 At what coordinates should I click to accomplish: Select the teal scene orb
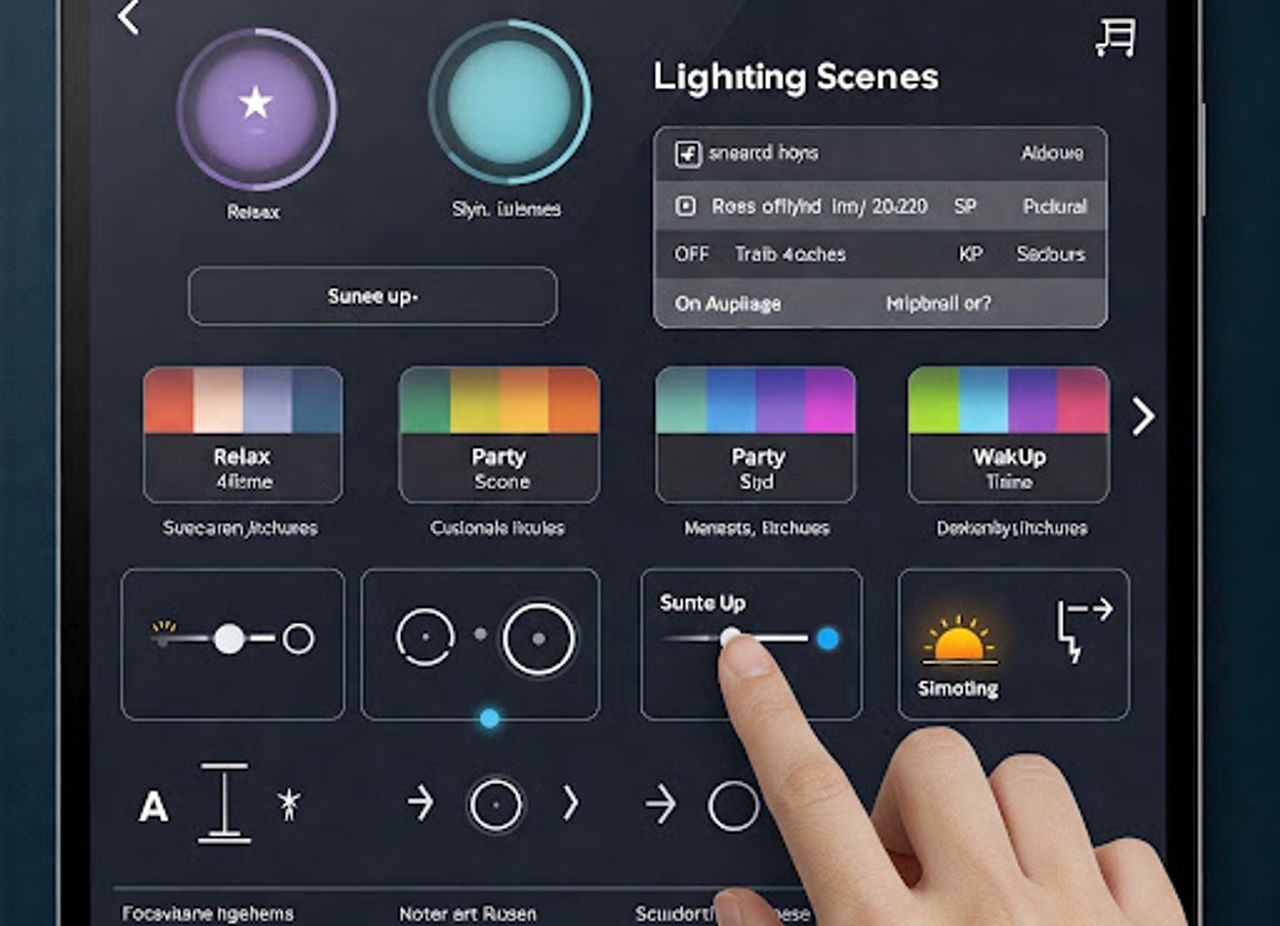509,103
